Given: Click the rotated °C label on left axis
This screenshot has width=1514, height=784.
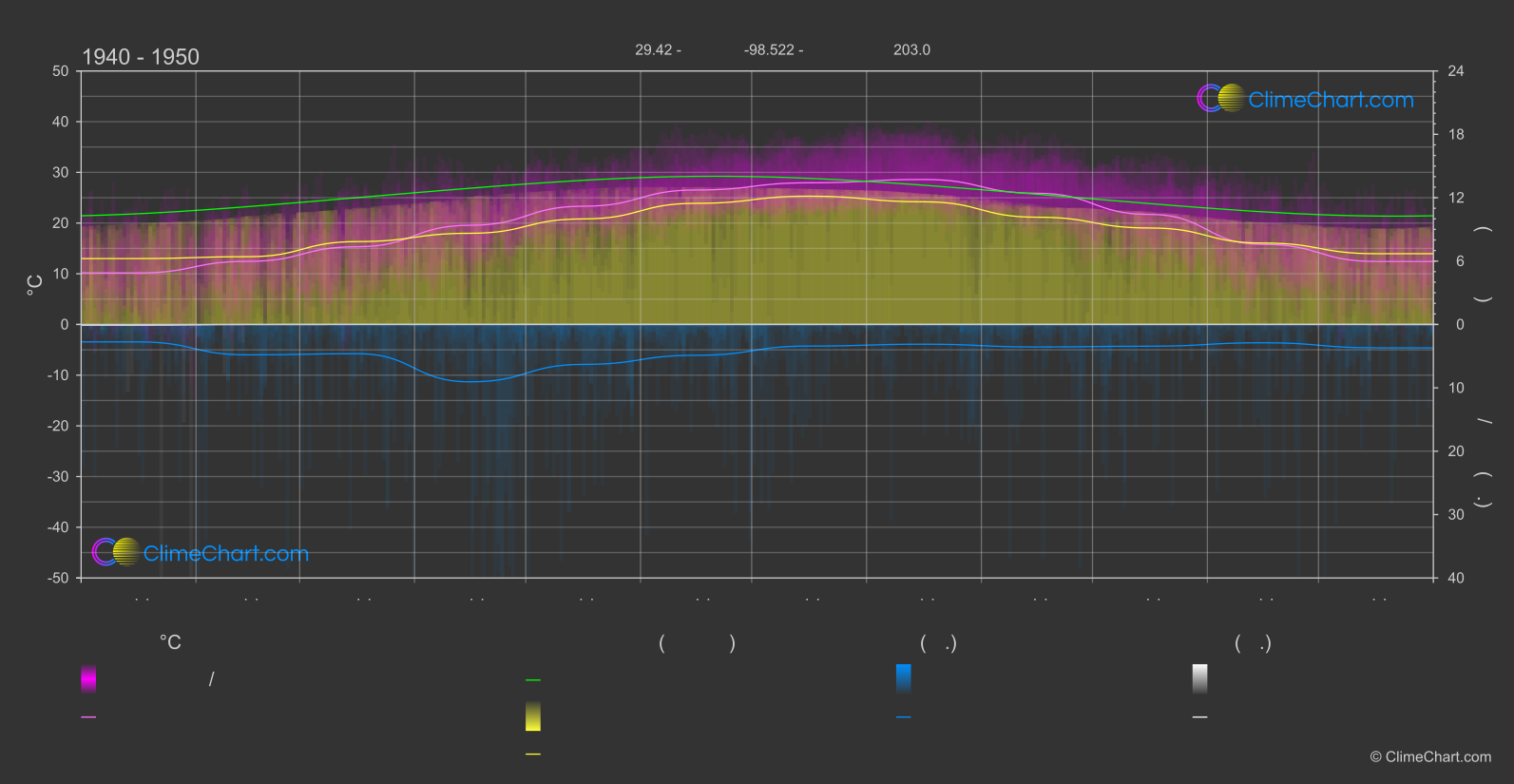Looking at the screenshot, I should tap(35, 285).
